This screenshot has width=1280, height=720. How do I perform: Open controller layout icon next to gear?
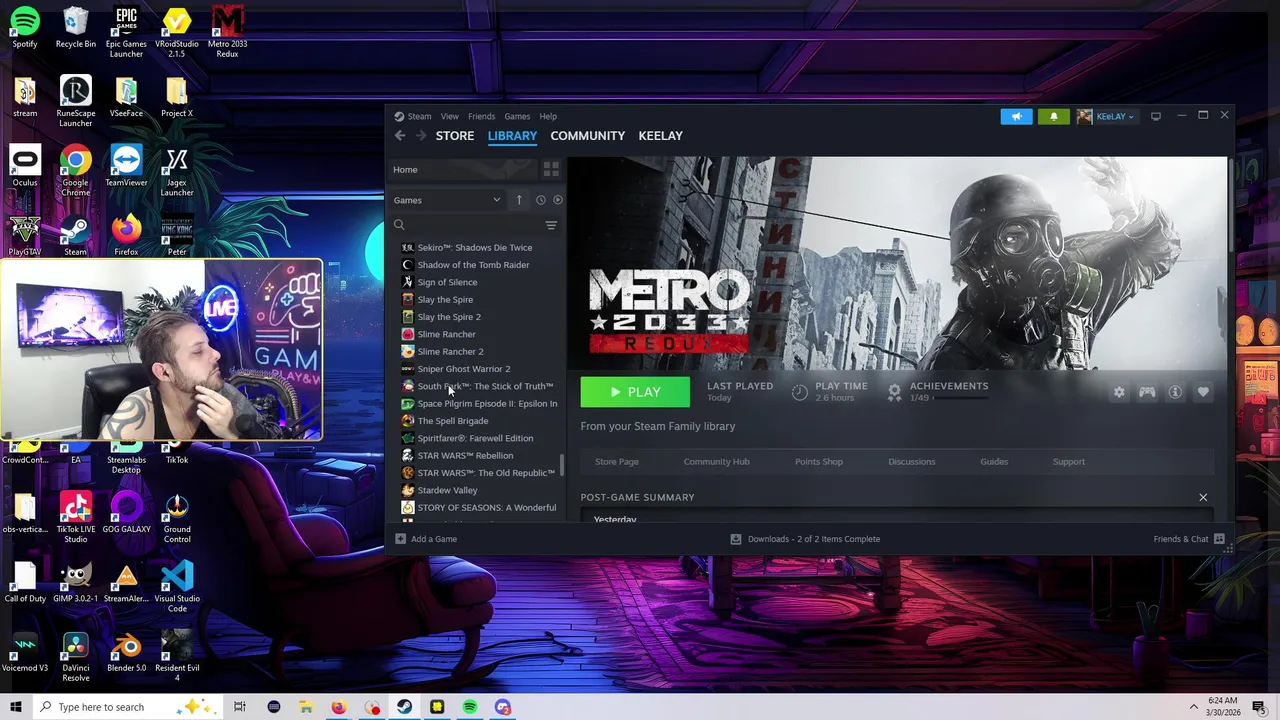click(x=1147, y=392)
